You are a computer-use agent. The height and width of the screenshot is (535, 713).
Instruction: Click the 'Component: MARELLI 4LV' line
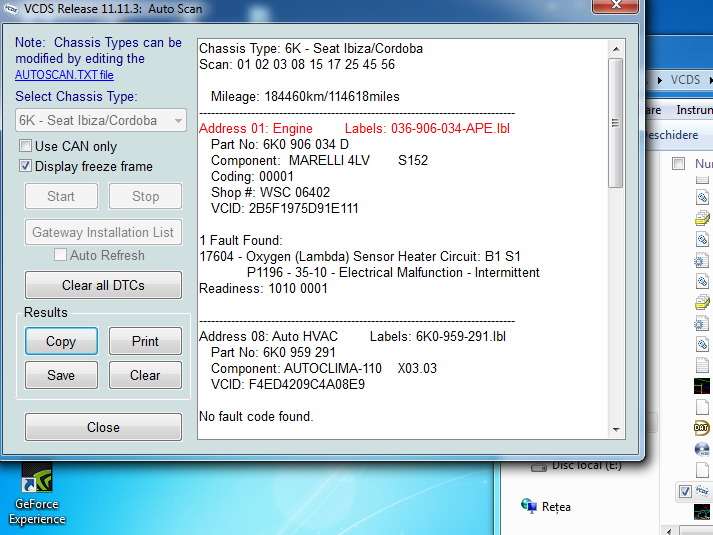(x=319, y=160)
